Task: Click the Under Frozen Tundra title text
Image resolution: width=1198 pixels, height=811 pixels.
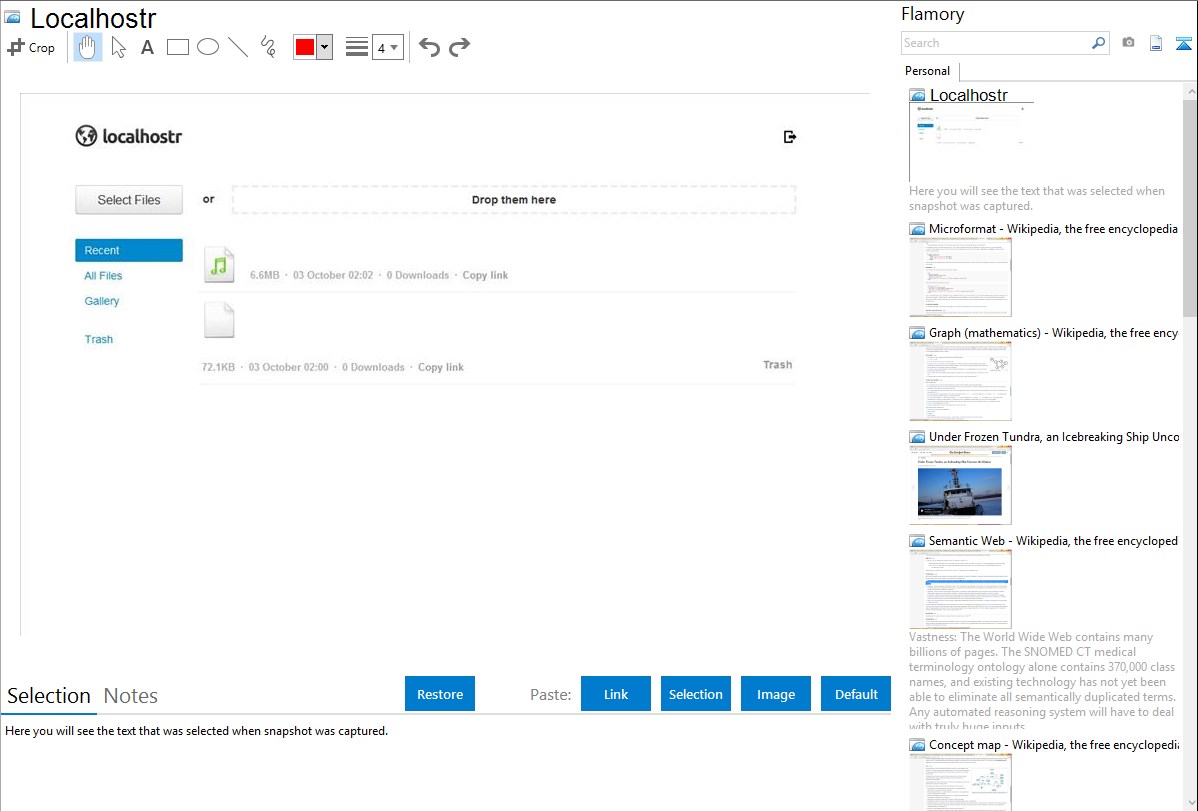Action: tap(1054, 436)
